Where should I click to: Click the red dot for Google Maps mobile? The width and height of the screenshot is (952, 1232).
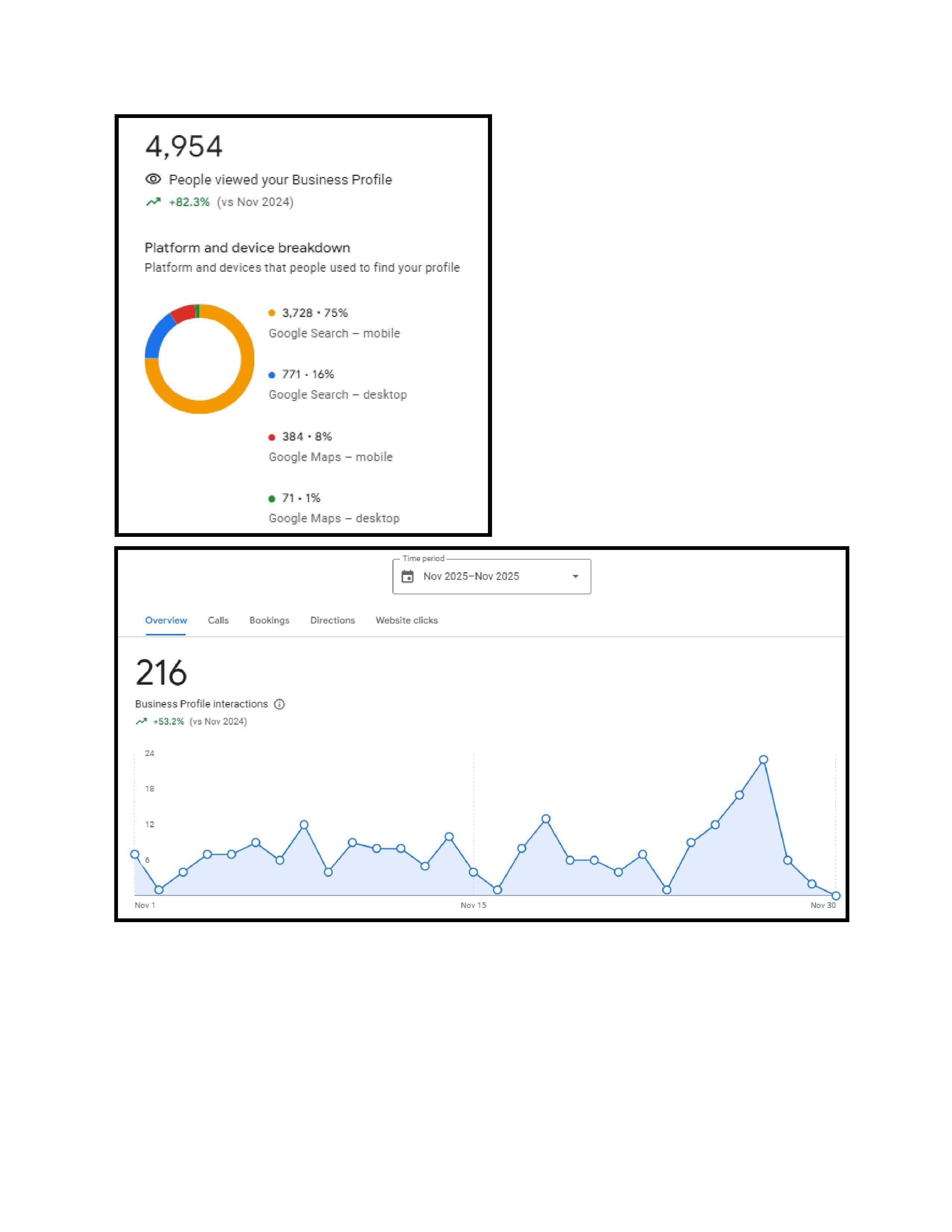point(272,437)
